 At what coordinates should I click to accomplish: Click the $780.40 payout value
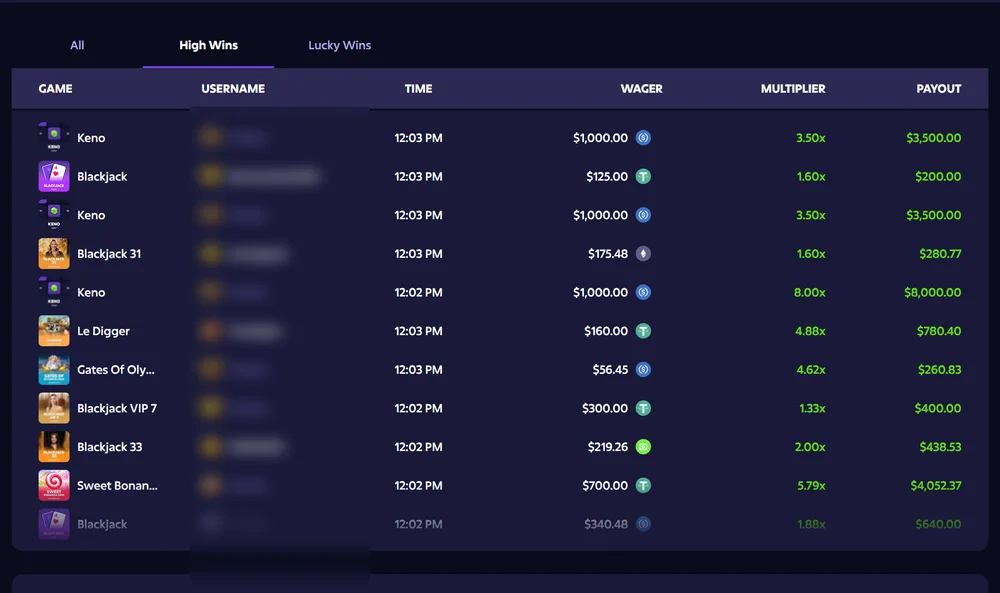pos(939,331)
